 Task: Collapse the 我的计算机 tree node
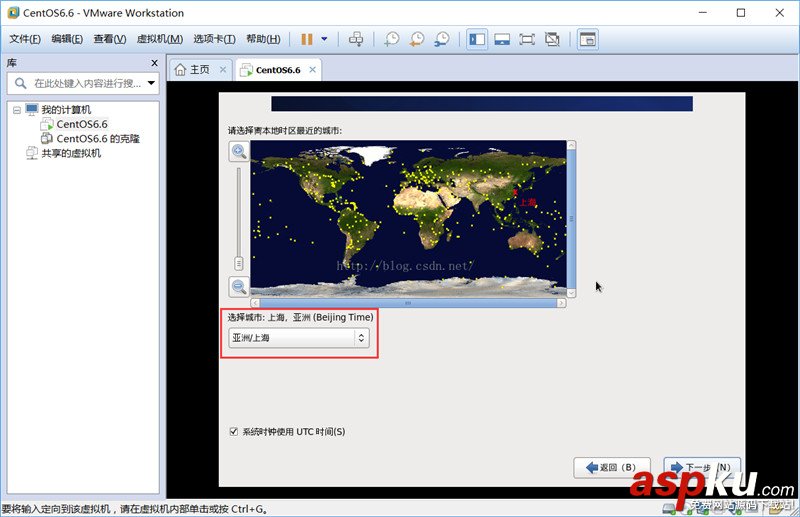tap(17, 110)
